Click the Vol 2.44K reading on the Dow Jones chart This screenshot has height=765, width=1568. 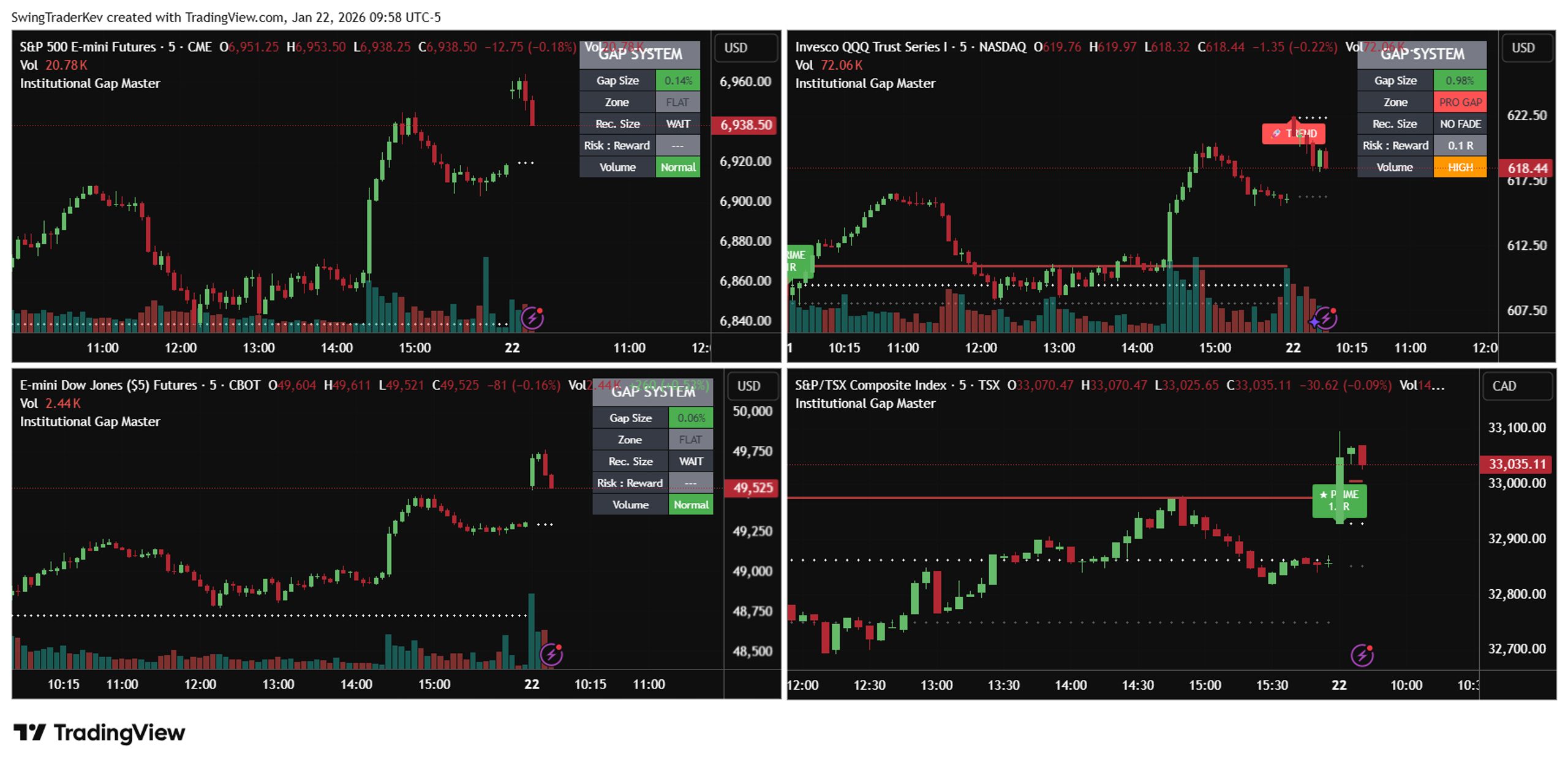(x=50, y=403)
